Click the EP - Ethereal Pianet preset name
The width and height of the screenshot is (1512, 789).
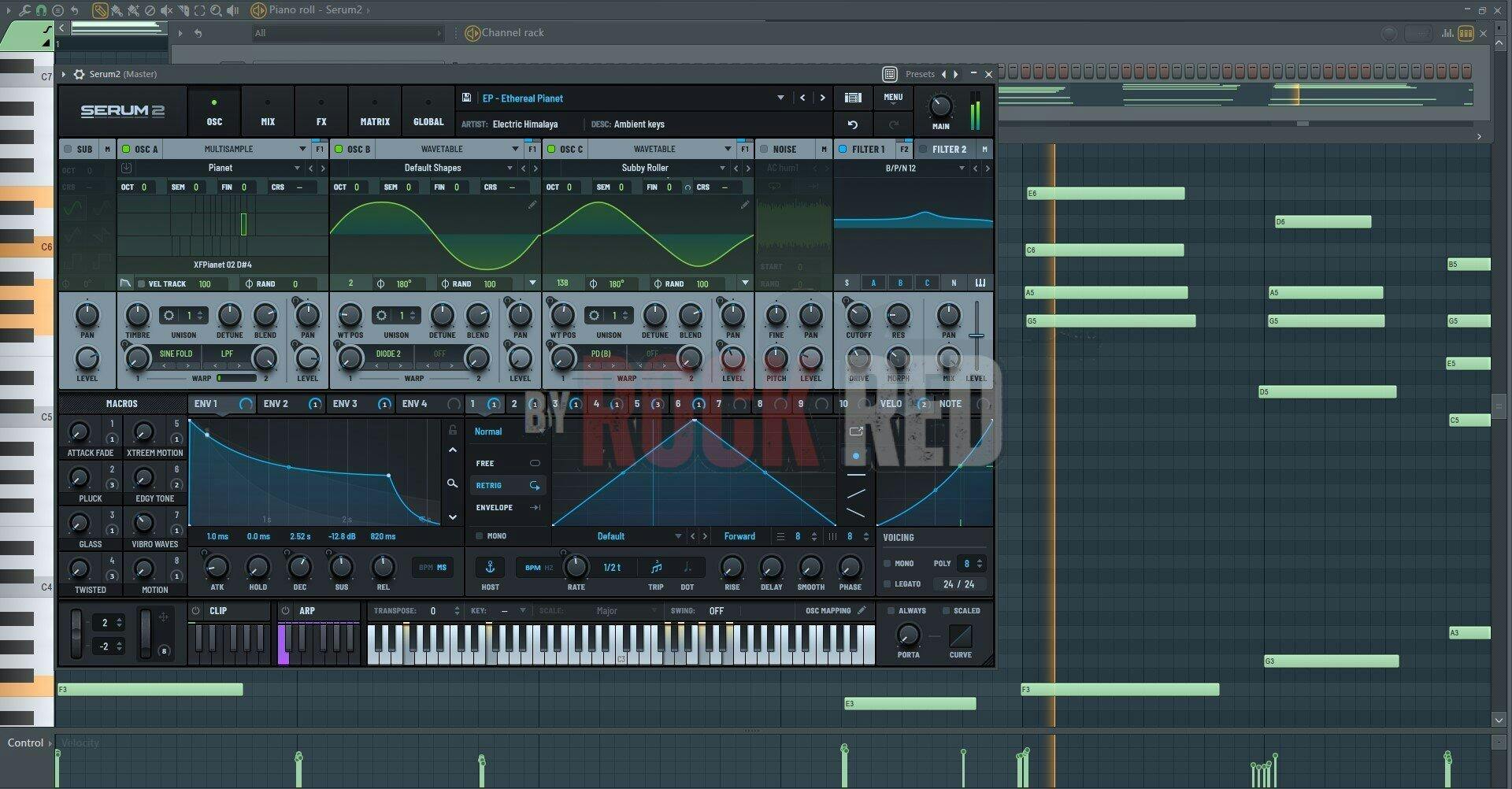(523, 98)
